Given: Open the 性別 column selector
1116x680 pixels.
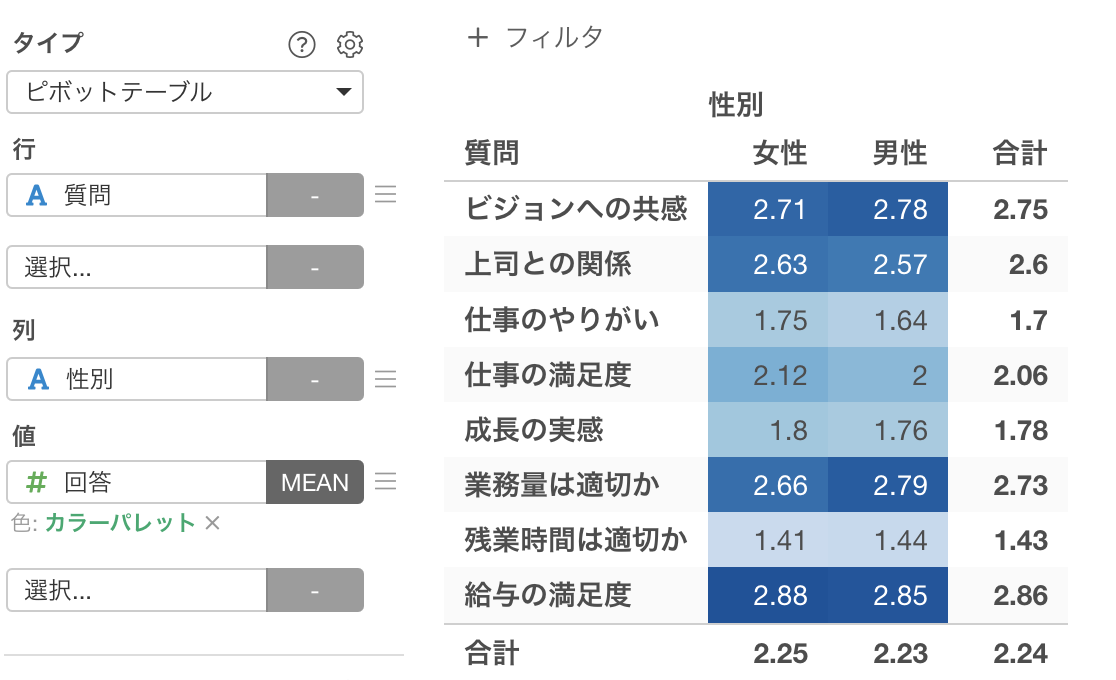Looking at the screenshot, I should coord(137,379).
